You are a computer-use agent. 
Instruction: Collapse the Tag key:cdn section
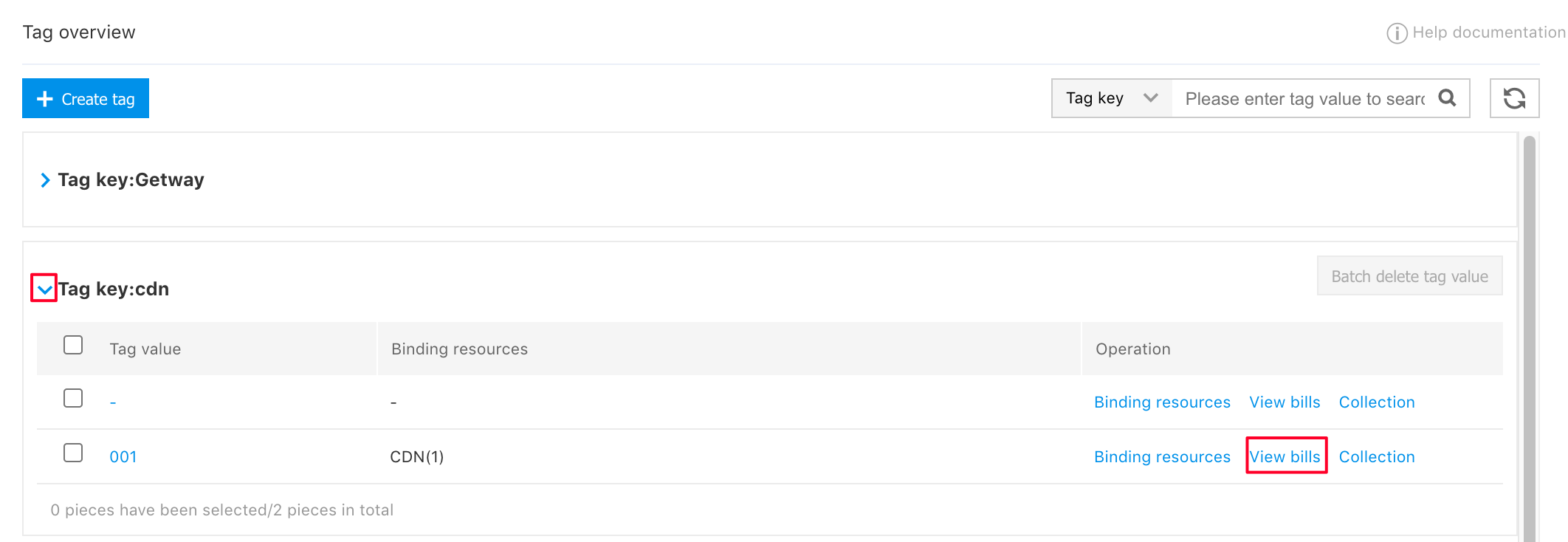pos(44,289)
